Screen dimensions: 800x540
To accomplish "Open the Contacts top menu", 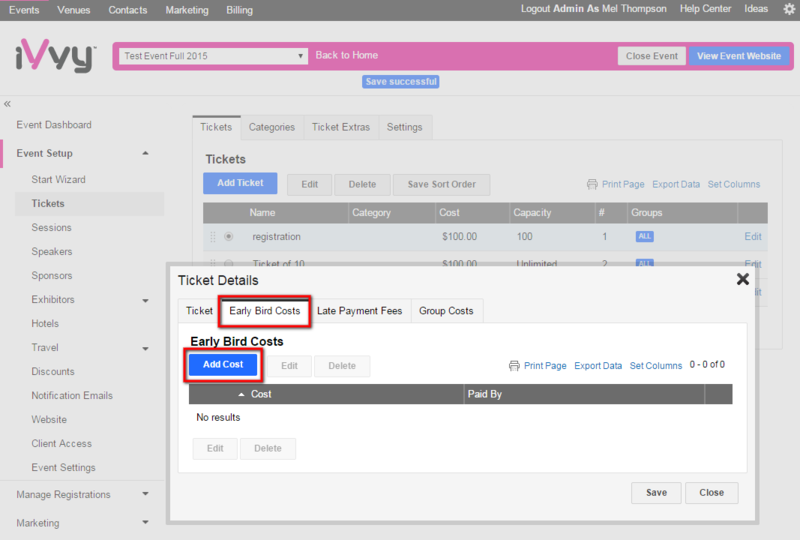I will 128,10.
